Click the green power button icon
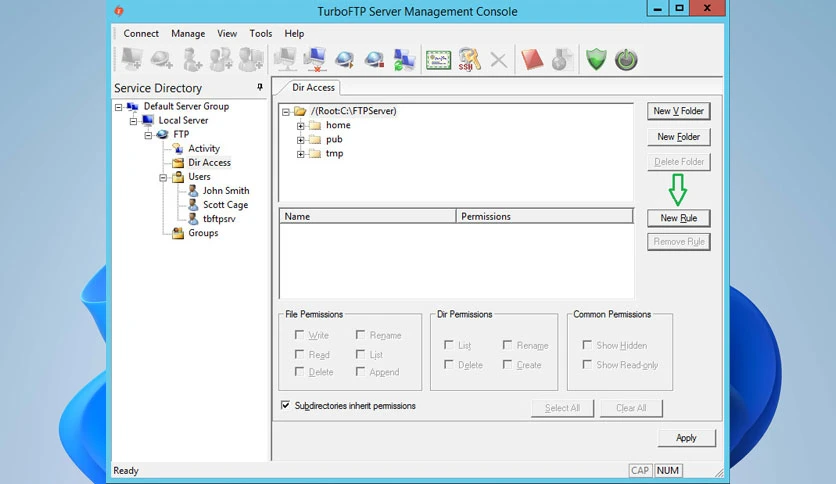 point(626,60)
